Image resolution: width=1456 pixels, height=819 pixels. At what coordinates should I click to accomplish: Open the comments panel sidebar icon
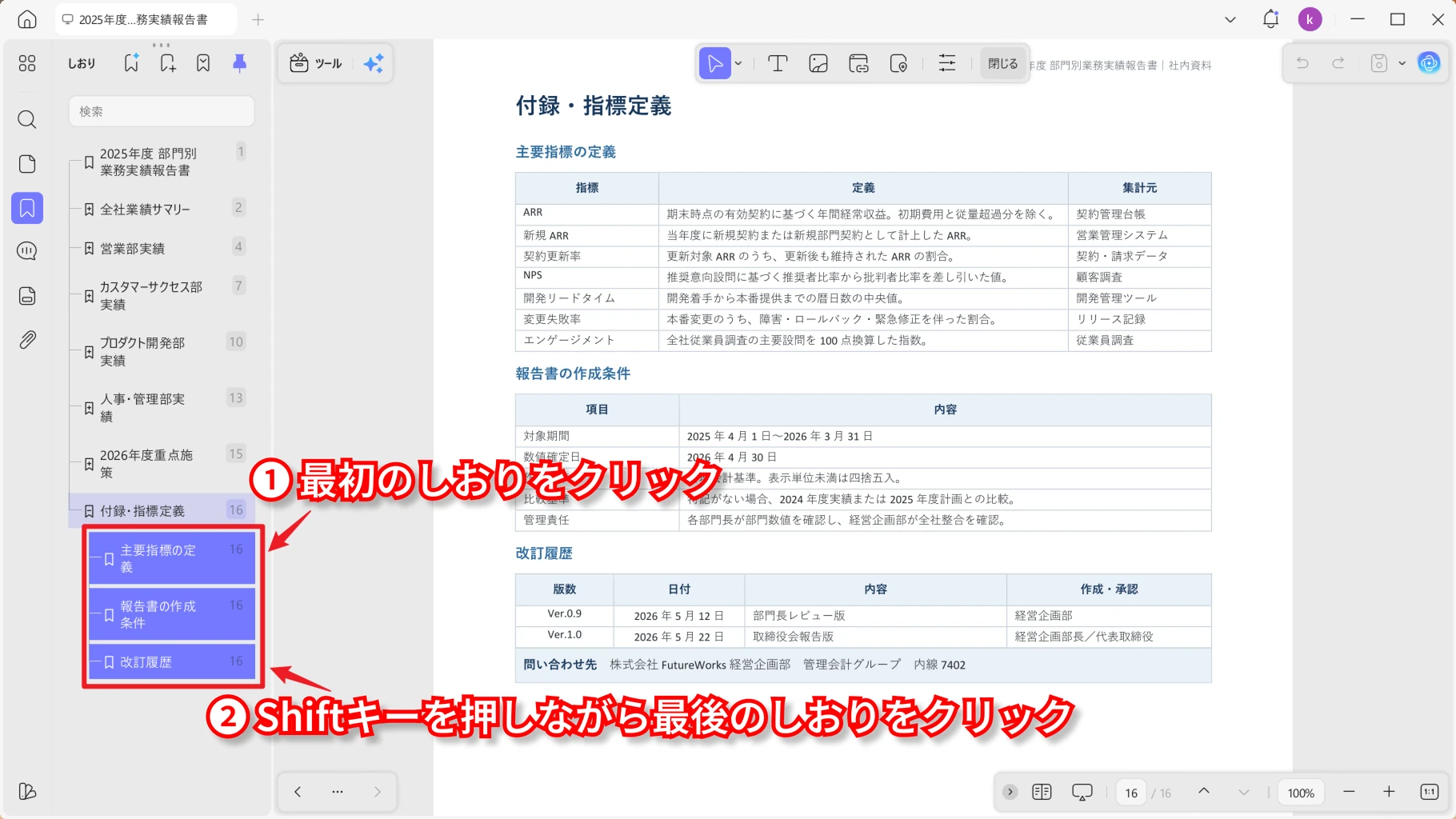tap(27, 251)
